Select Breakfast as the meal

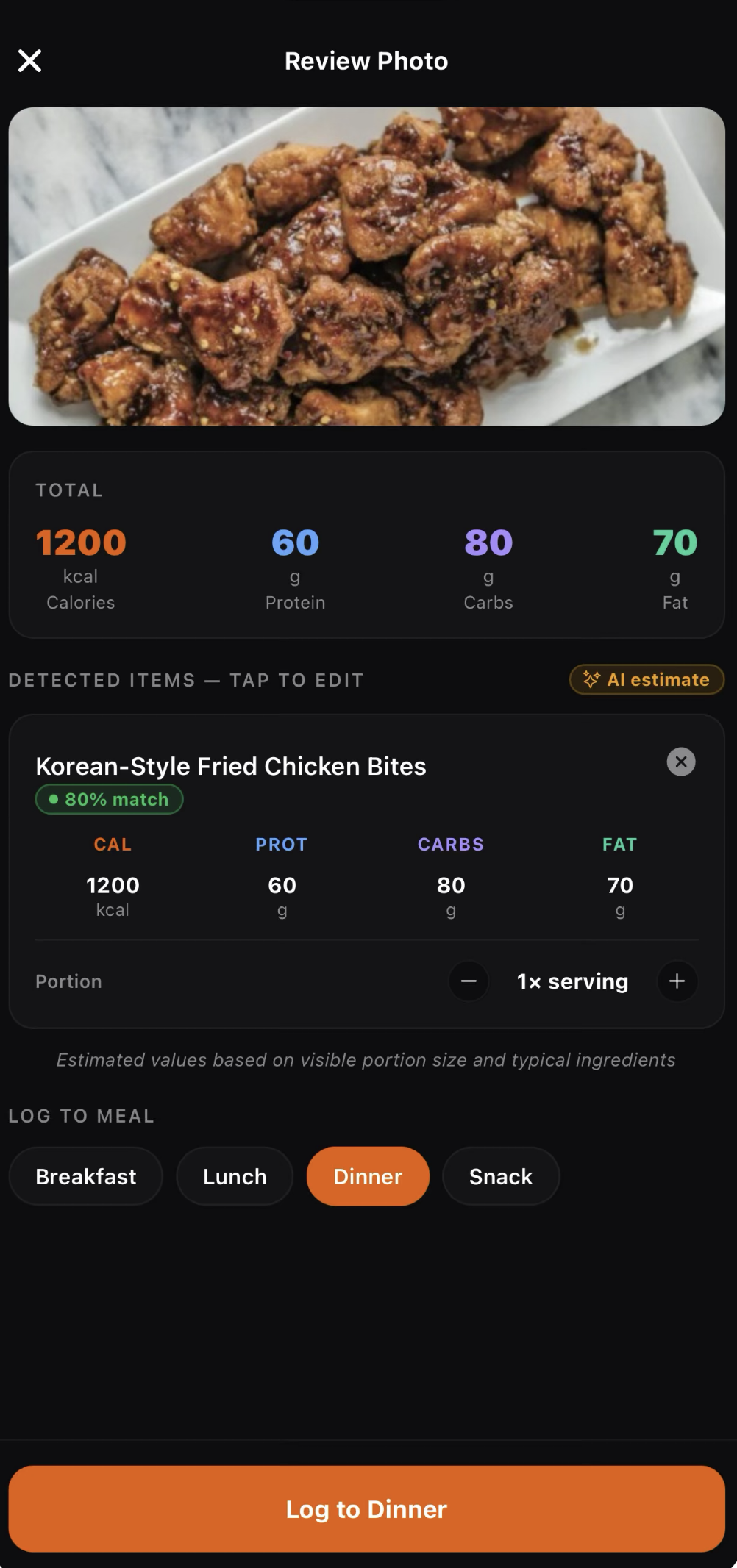click(85, 1176)
